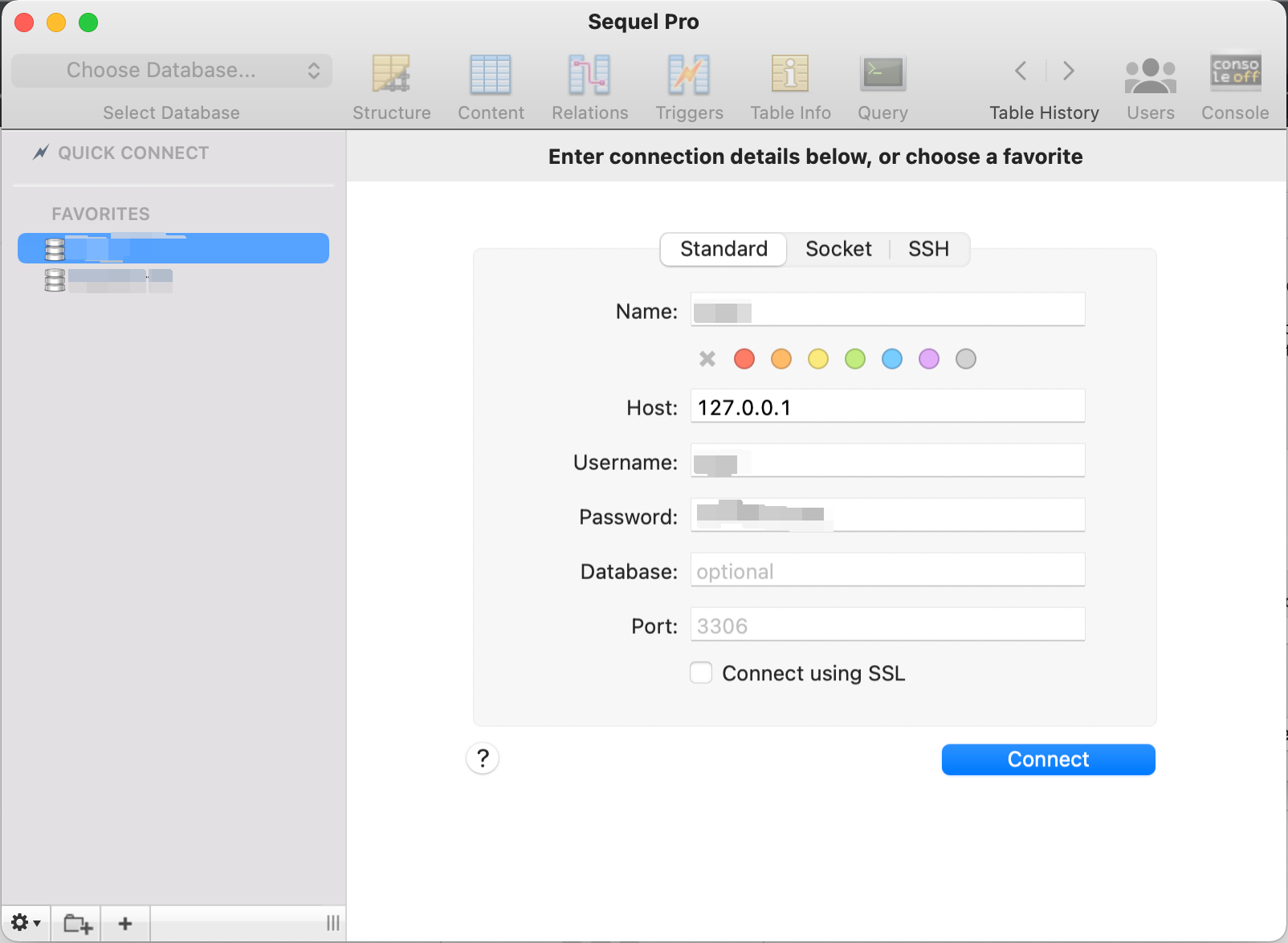Screen dimensions: 1288x943
Task: Open the Relations view
Action: point(589,88)
